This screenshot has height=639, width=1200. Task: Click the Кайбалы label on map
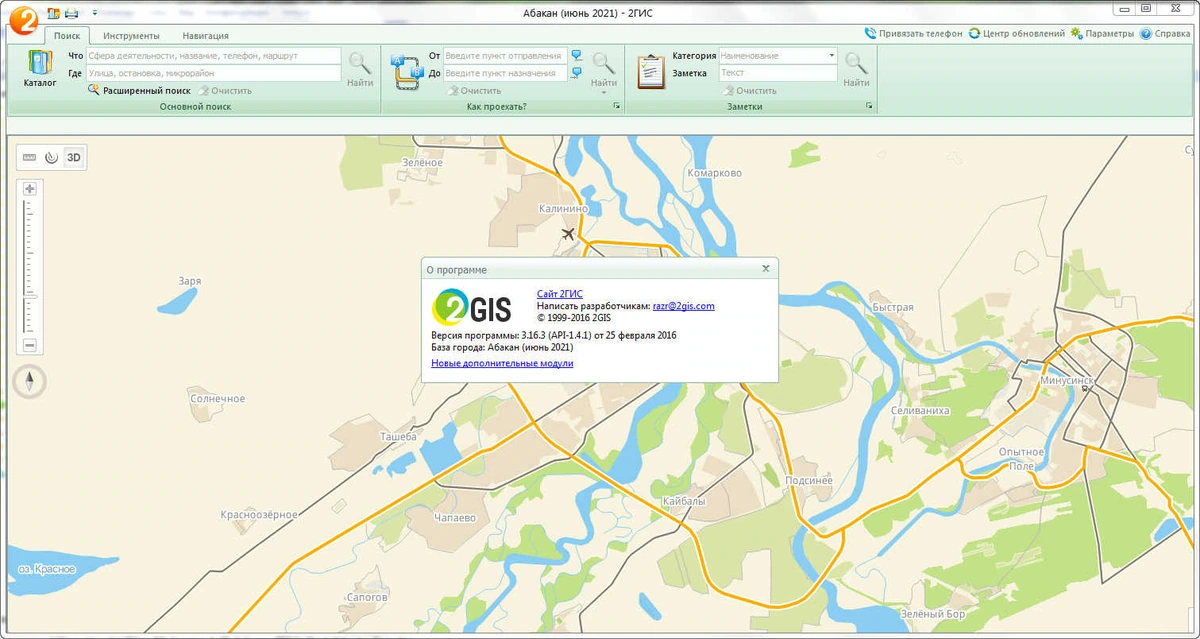coord(685,500)
